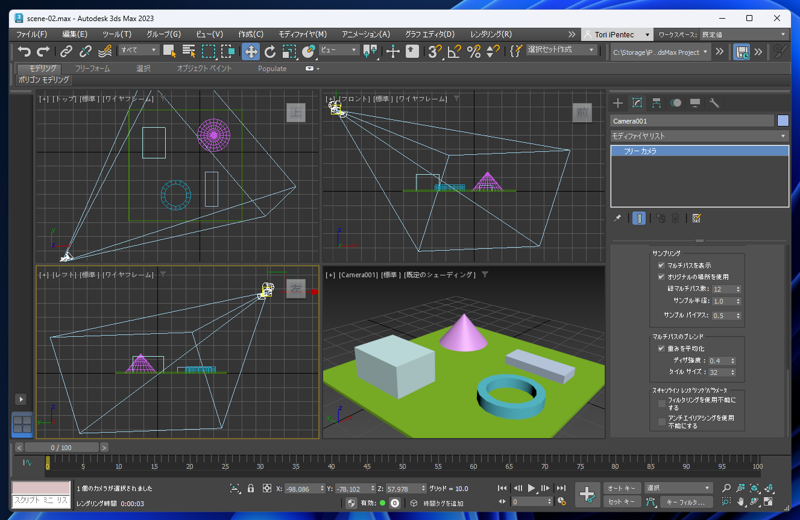
Task: Open the すべて selection filter dropdown
Action: (x=138, y=50)
